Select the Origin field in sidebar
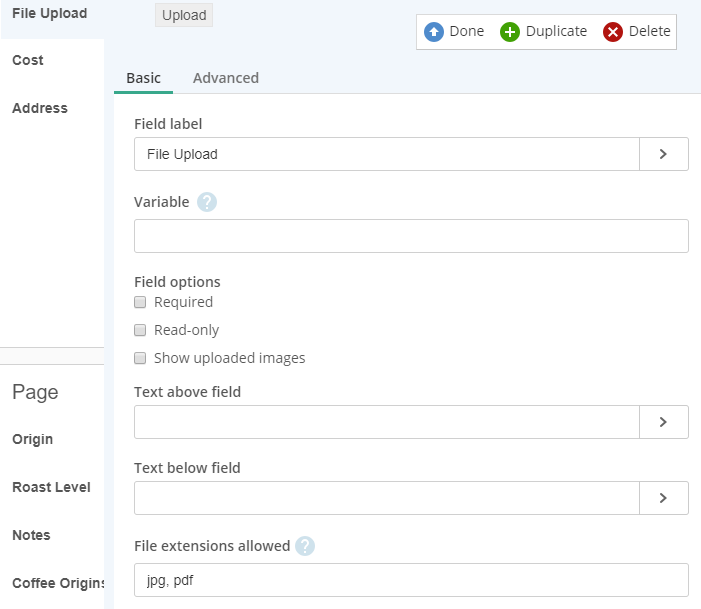This screenshot has width=701, height=609. click(x=33, y=440)
